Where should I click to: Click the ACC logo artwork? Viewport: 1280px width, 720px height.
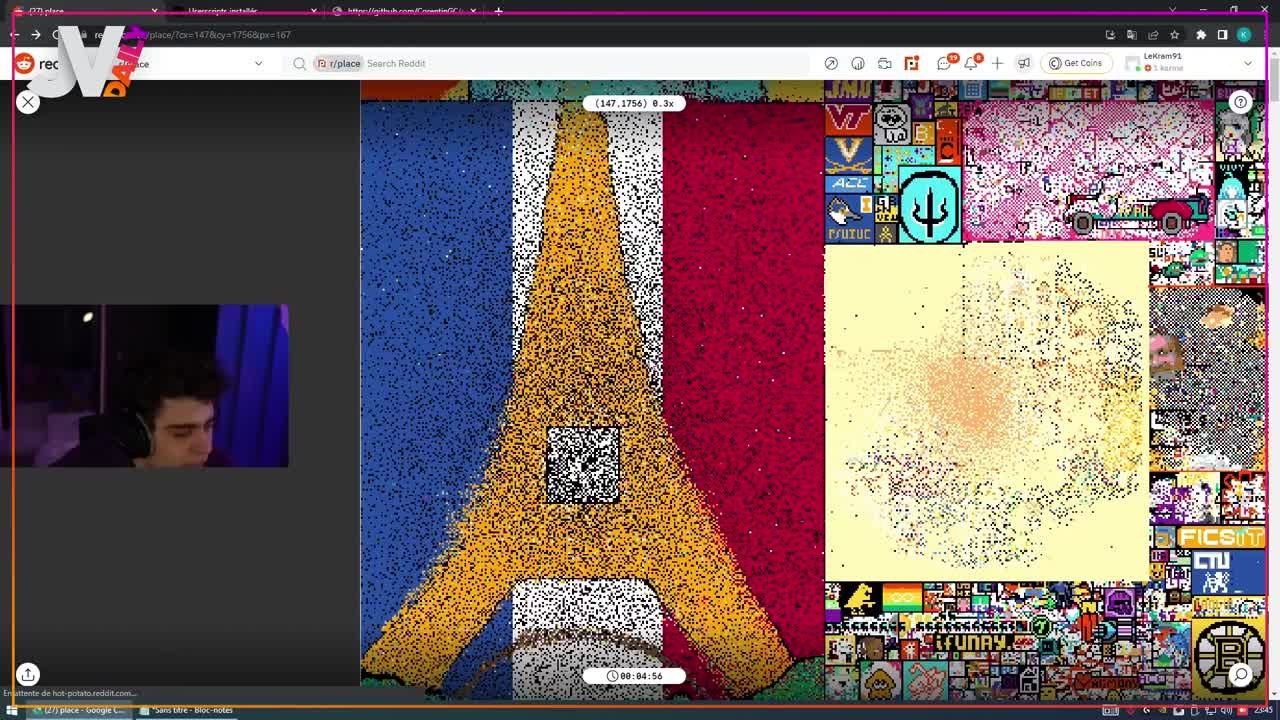[848, 183]
